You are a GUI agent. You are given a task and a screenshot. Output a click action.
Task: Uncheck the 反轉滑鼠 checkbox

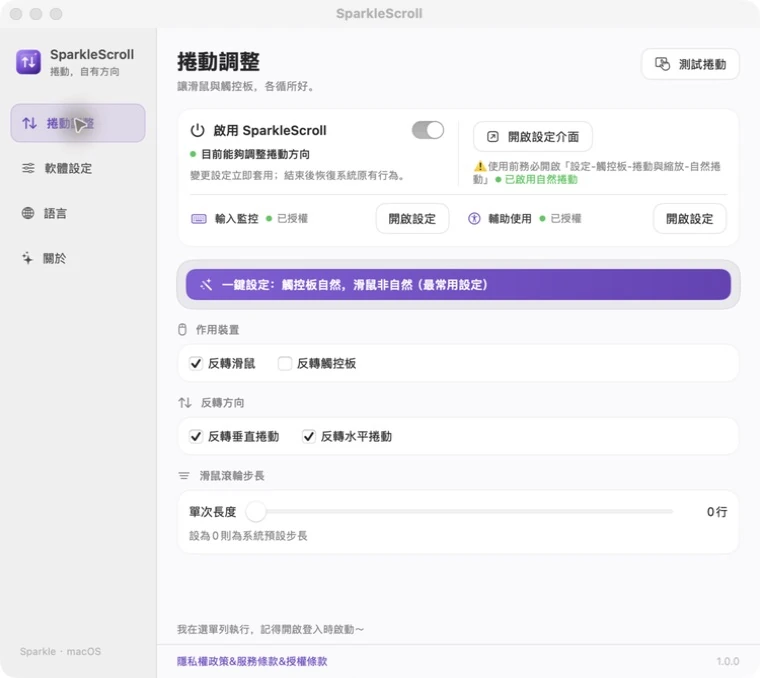(196, 363)
